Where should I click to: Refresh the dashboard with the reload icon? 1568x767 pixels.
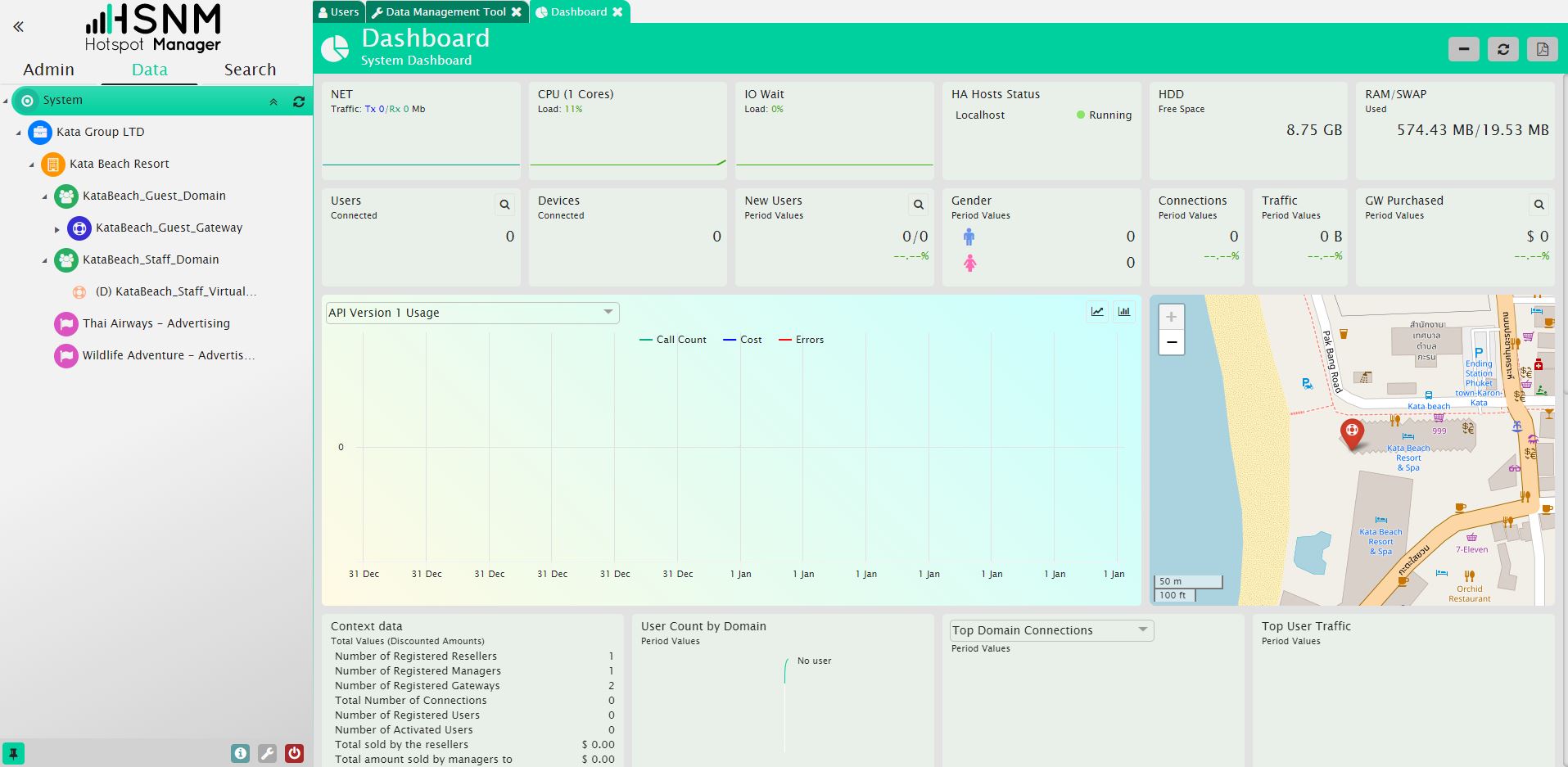1502,49
